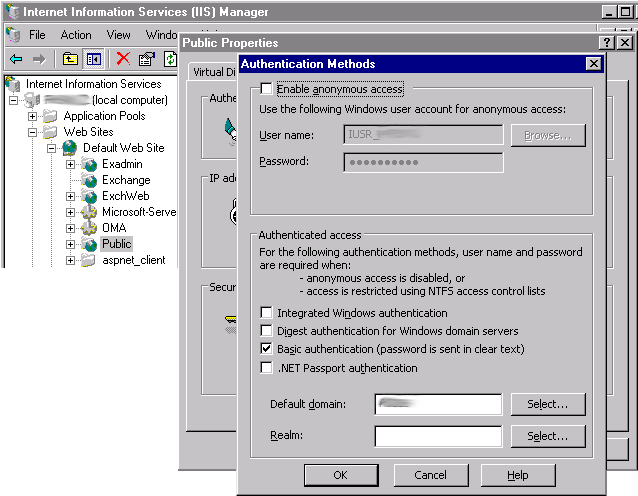Screen dimensions: 638x496
Task: Click the IIS Manager title bar icon
Action: [13, 11]
